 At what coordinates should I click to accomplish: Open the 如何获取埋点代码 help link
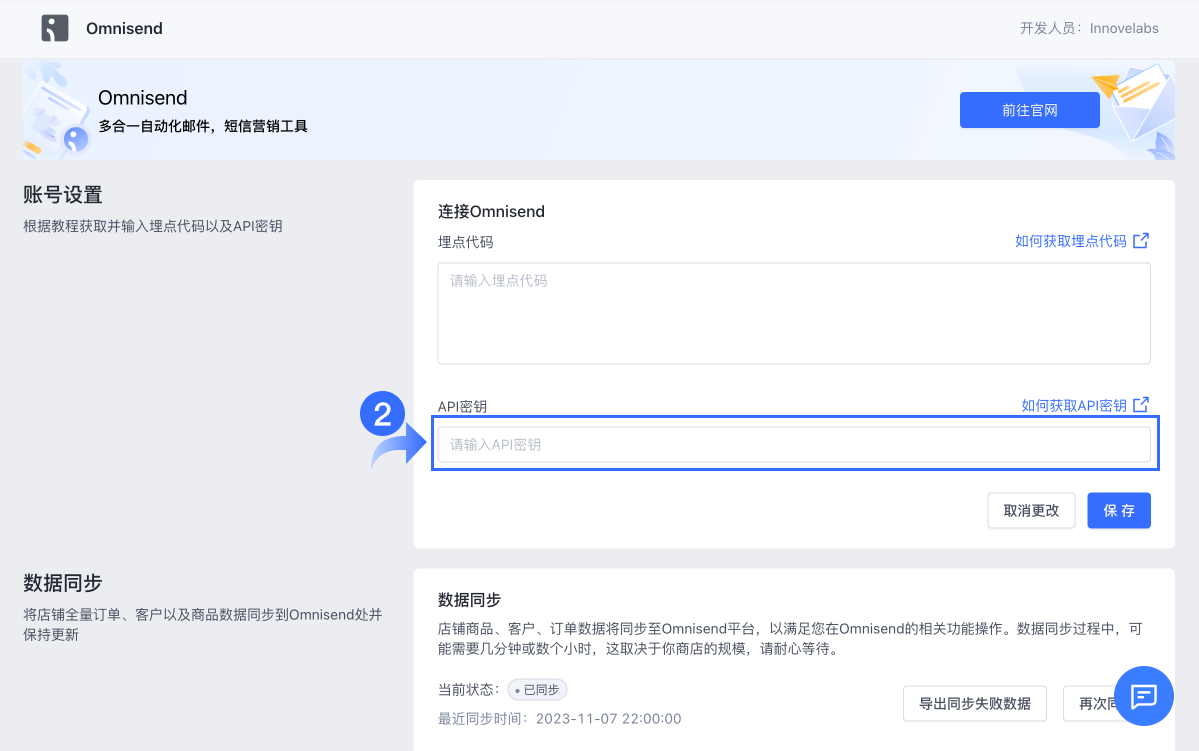[x=1071, y=241]
